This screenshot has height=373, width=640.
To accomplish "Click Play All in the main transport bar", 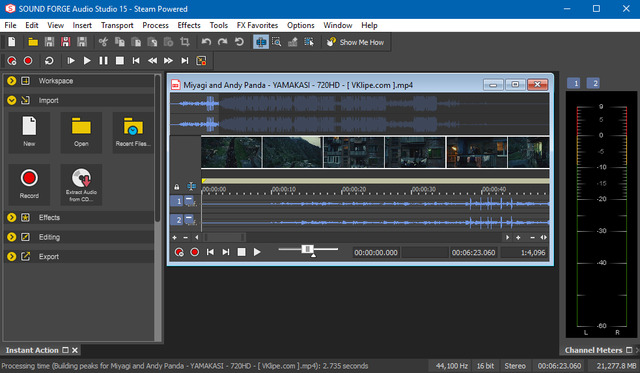I will pos(71,61).
